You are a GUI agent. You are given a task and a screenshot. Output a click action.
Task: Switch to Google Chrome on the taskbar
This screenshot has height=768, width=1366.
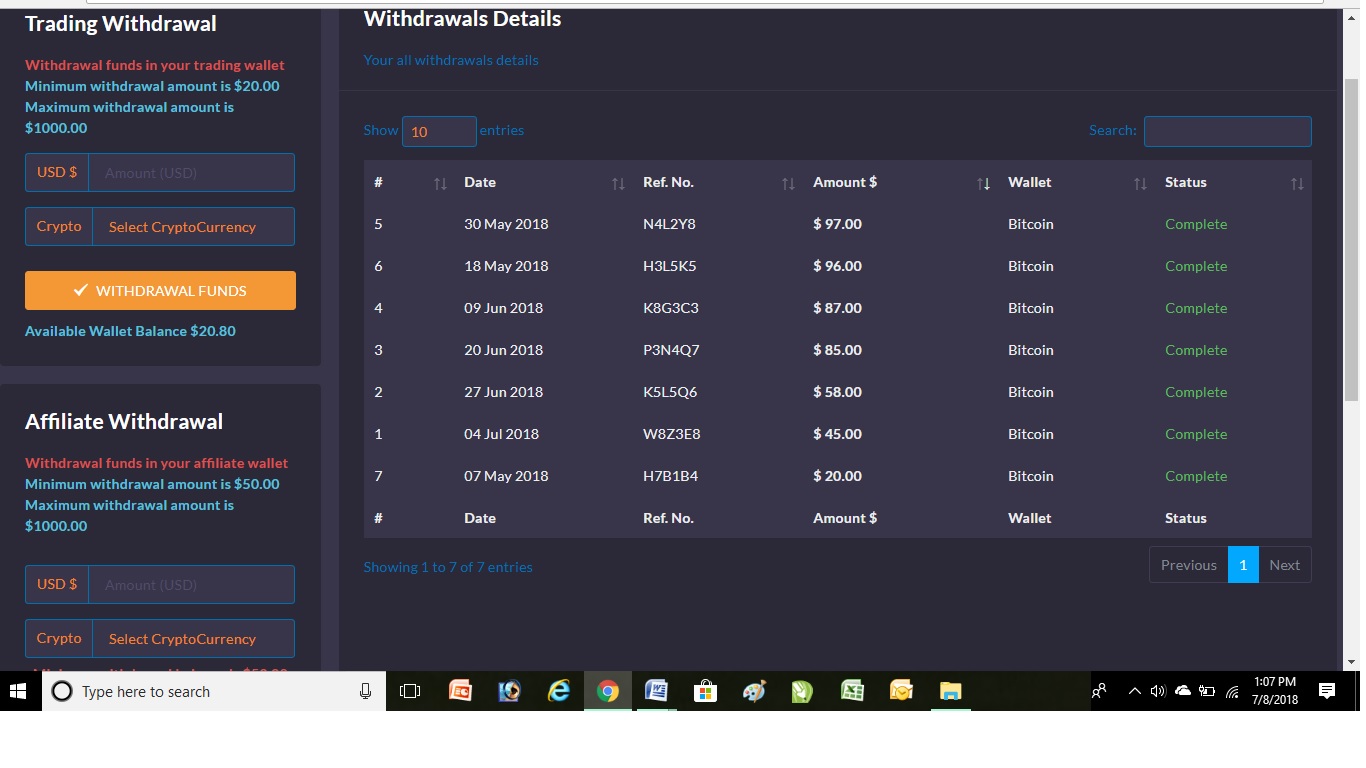608,691
